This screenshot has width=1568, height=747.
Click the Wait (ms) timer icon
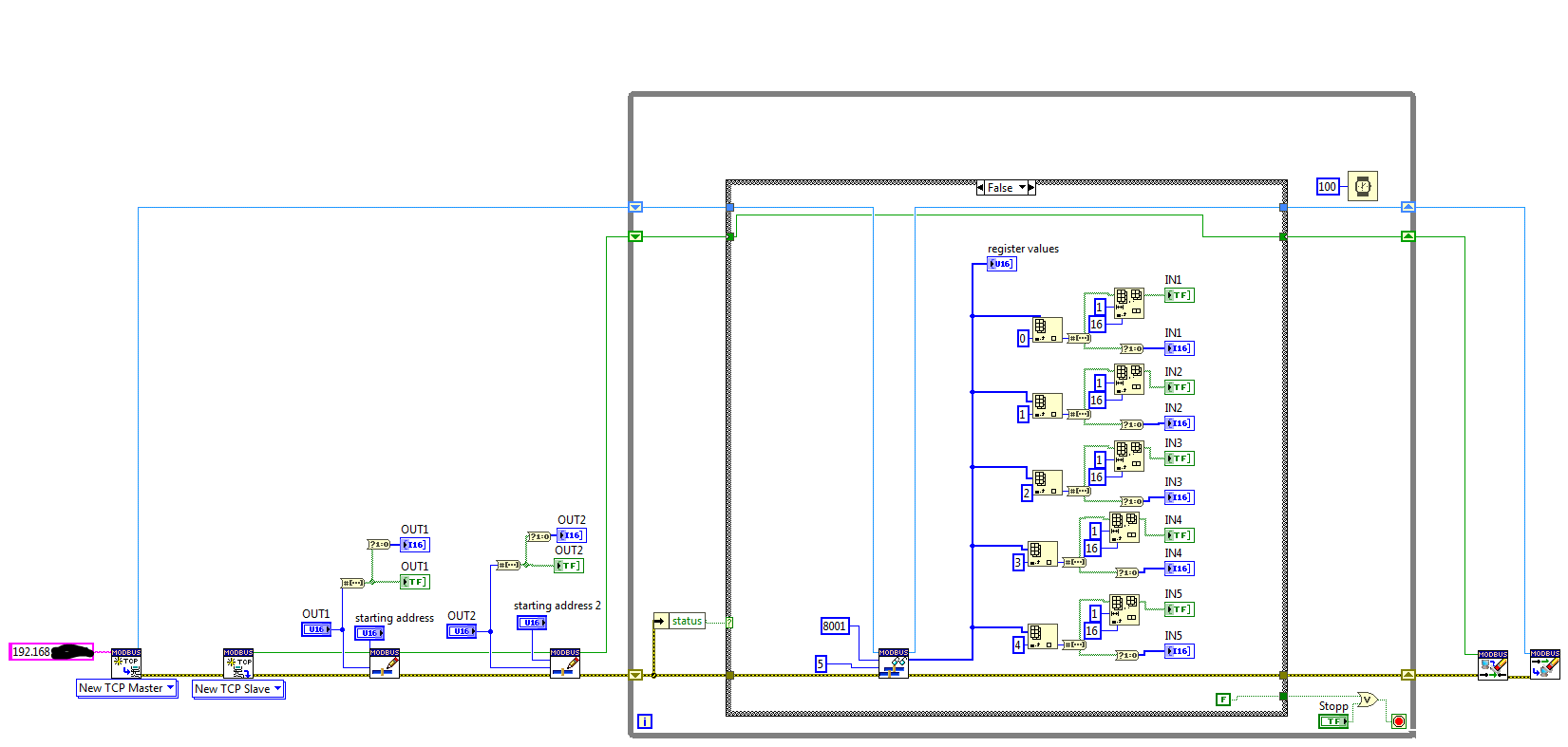pos(1363,186)
